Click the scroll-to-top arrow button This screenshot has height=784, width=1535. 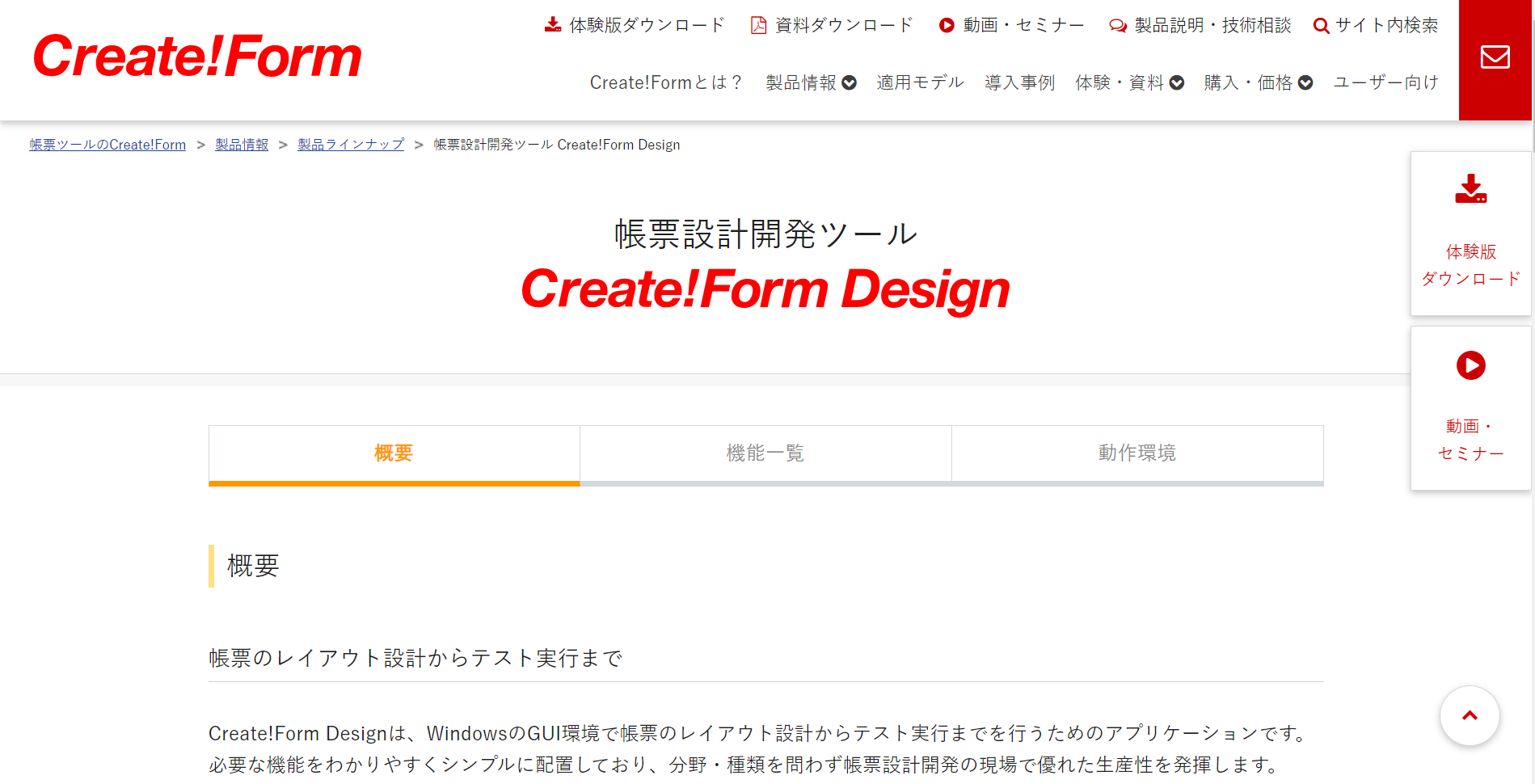click(x=1470, y=715)
